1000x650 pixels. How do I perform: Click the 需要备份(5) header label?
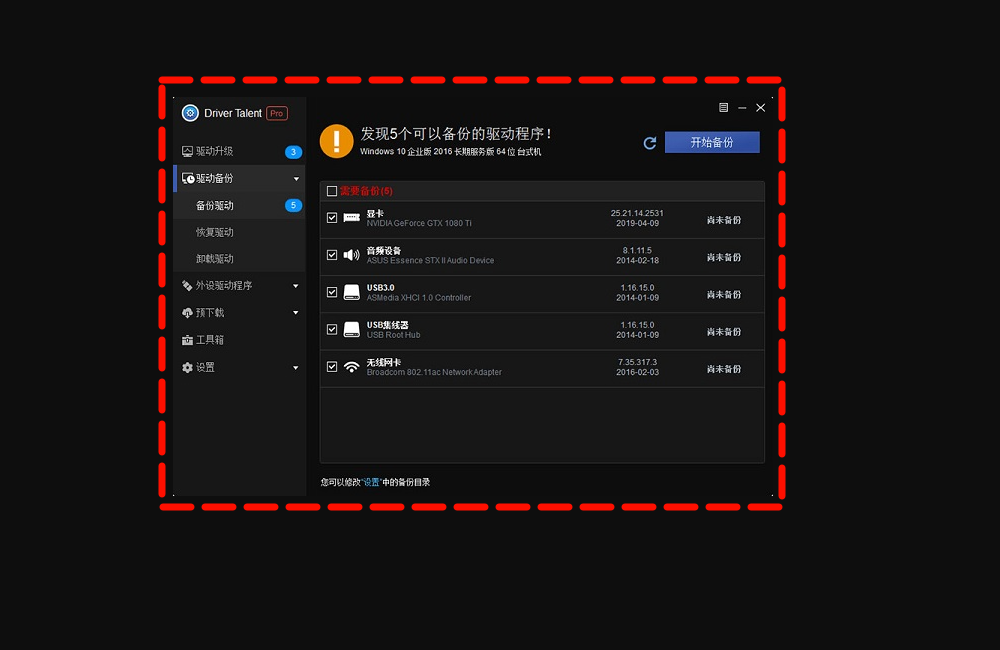[x=366, y=191]
